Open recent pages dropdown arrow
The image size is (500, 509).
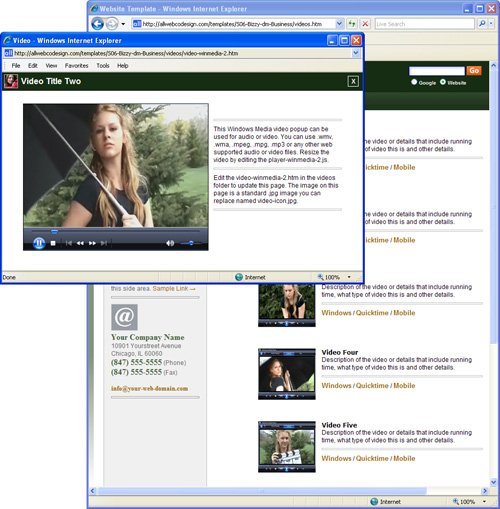123,24
